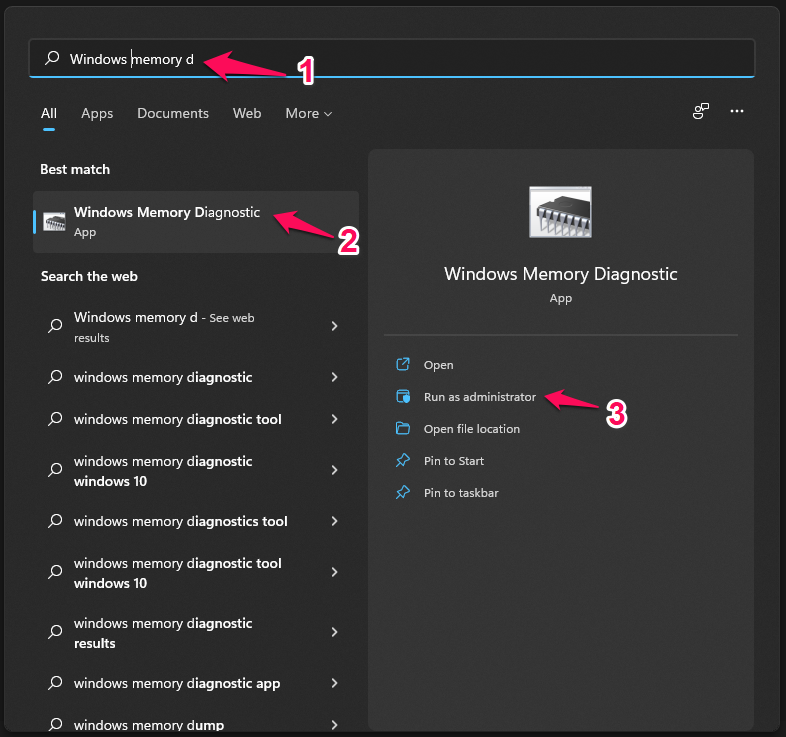Viewport: 786px width, 737px height.
Task: Click search icon beside 'windows memory diagnostic' suggestion
Action: [x=55, y=377]
